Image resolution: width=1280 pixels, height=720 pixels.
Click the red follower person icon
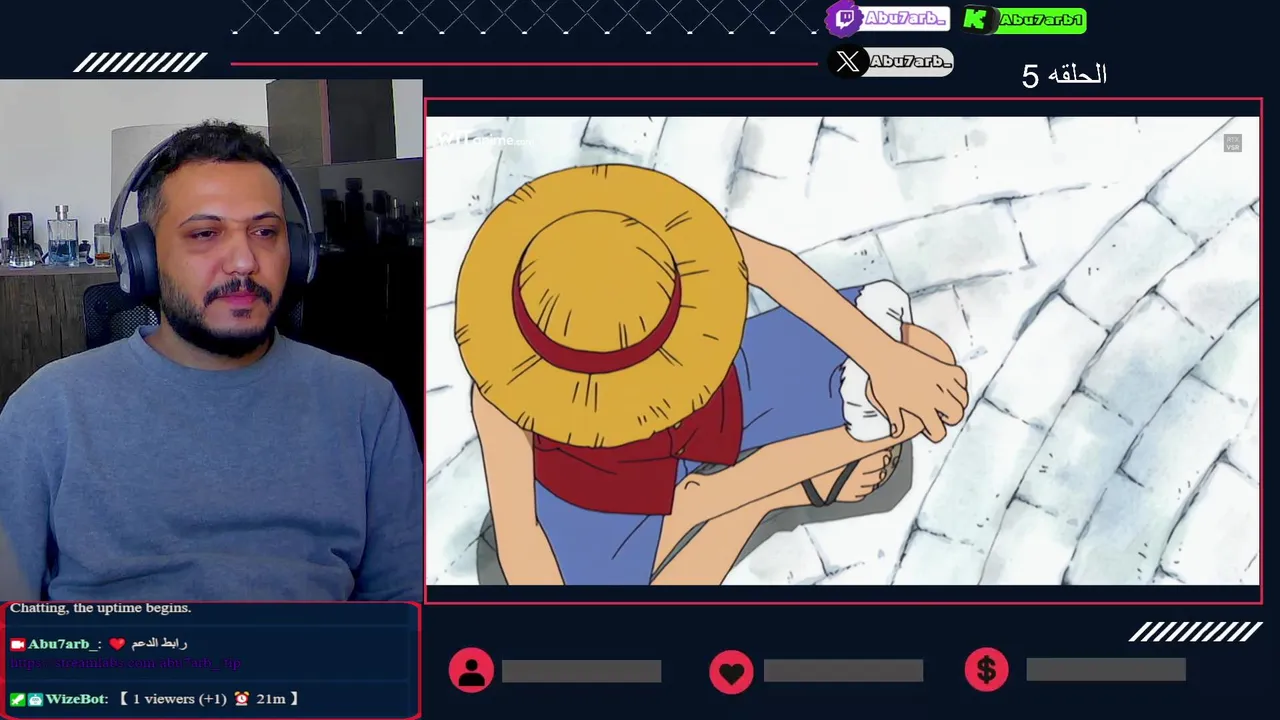(x=471, y=670)
